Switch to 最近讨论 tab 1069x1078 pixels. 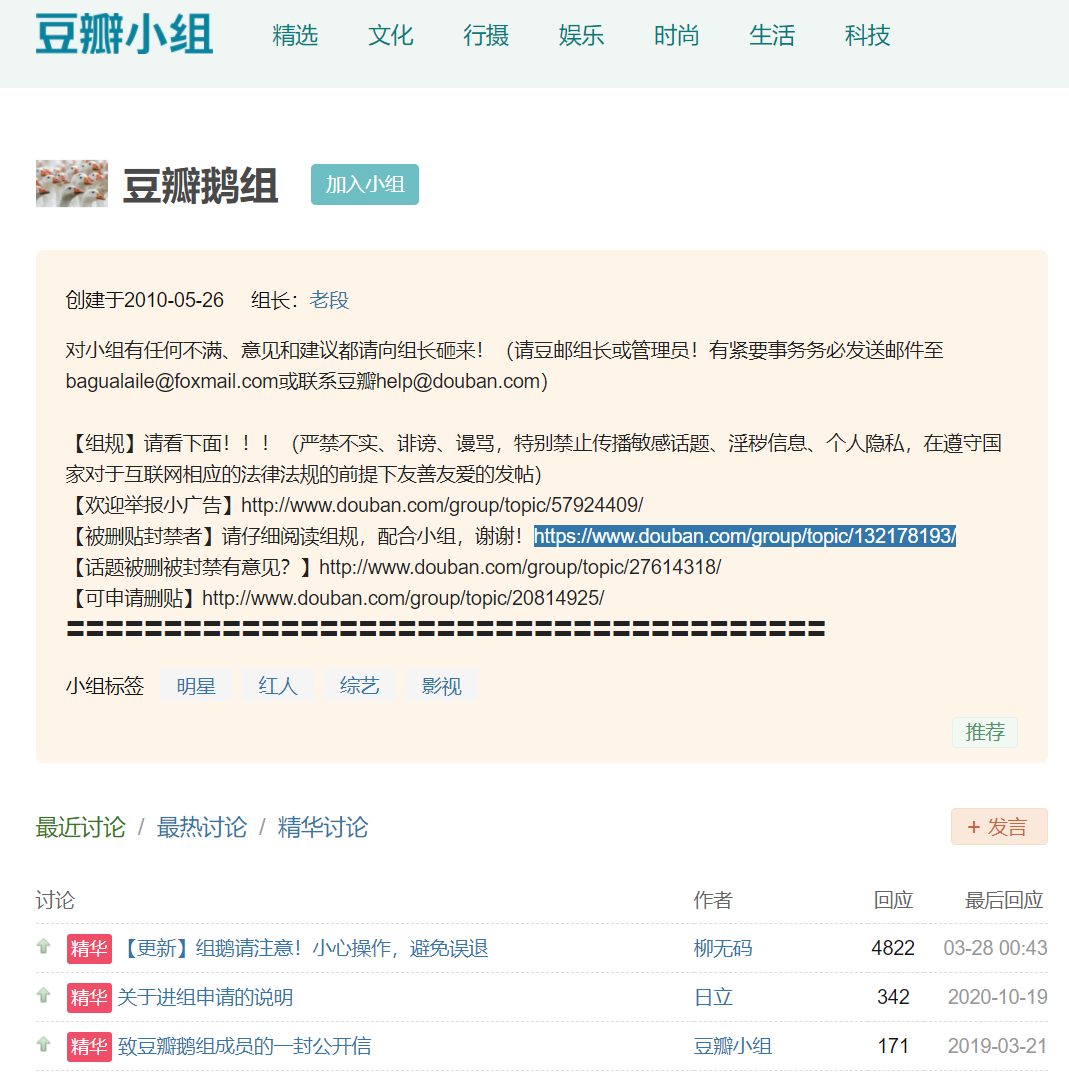point(80,827)
